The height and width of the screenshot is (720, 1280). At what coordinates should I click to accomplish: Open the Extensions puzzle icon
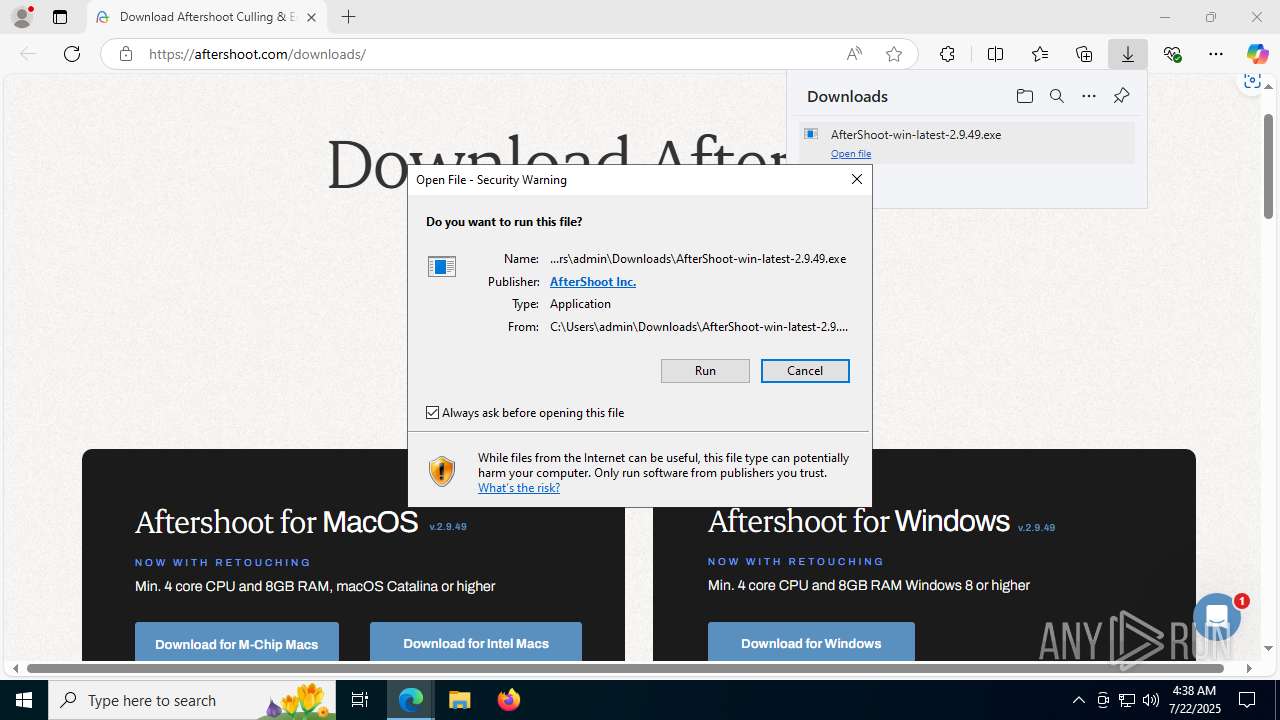click(x=947, y=54)
